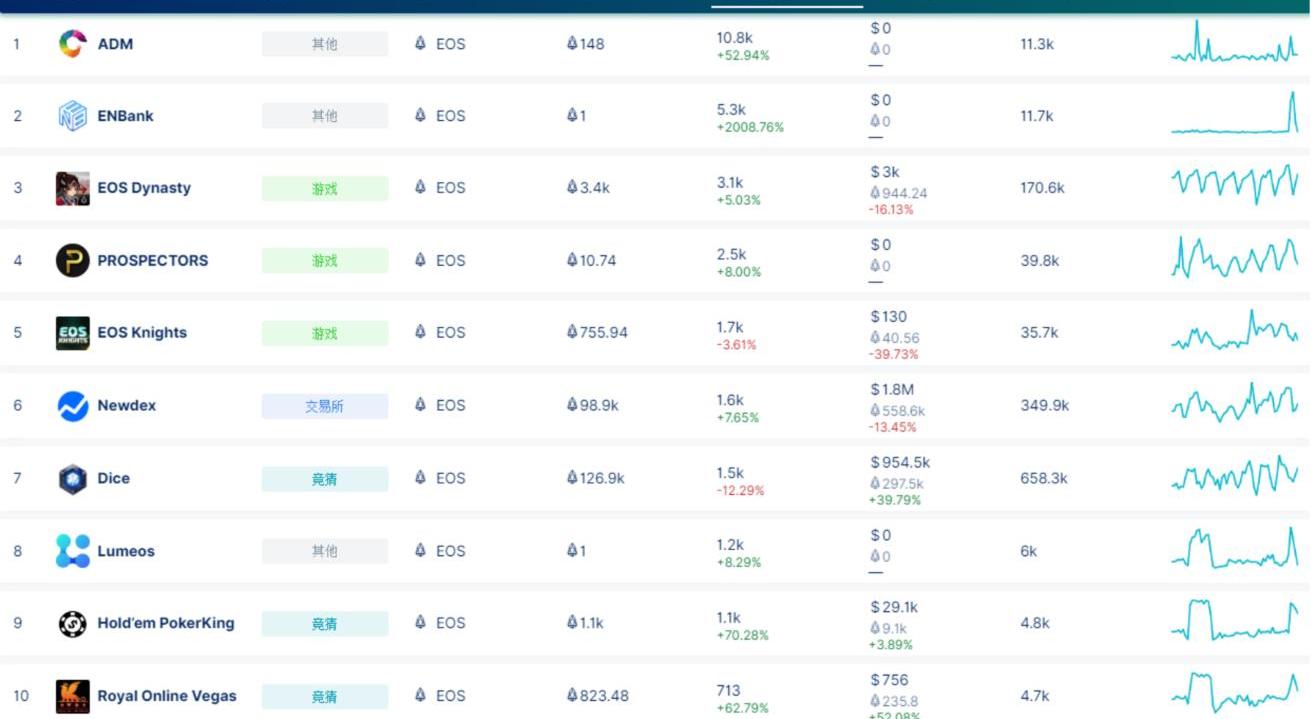Click the 755.94 balance for EOS Knights

[604, 332]
